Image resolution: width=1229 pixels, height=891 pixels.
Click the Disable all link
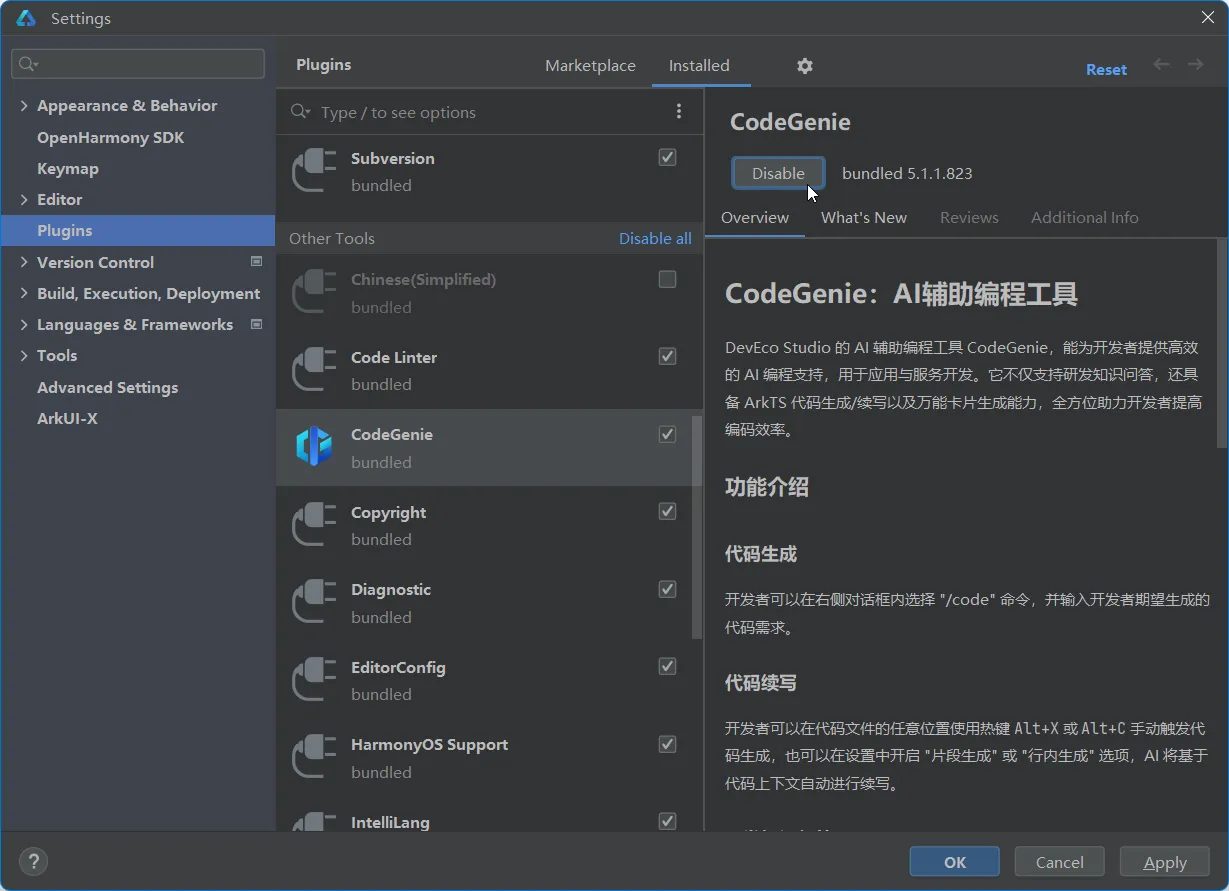(x=655, y=239)
